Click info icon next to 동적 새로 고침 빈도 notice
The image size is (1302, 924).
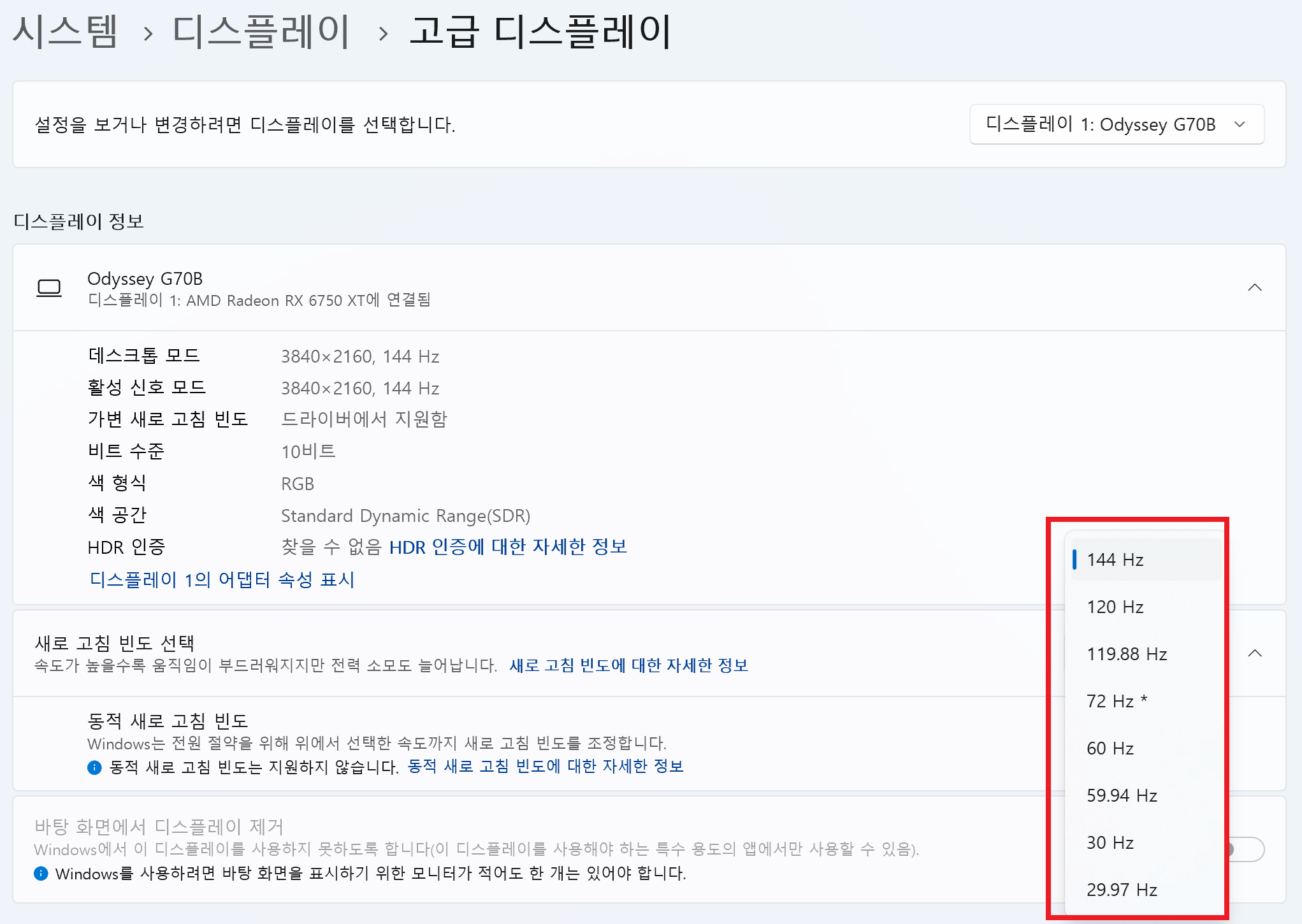(94, 767)
